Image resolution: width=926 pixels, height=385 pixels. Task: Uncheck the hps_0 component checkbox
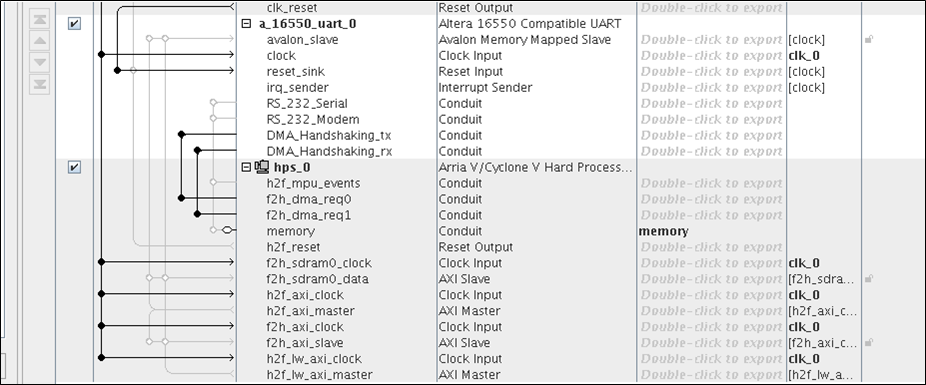pyautogui.click(x=74, y=167)
